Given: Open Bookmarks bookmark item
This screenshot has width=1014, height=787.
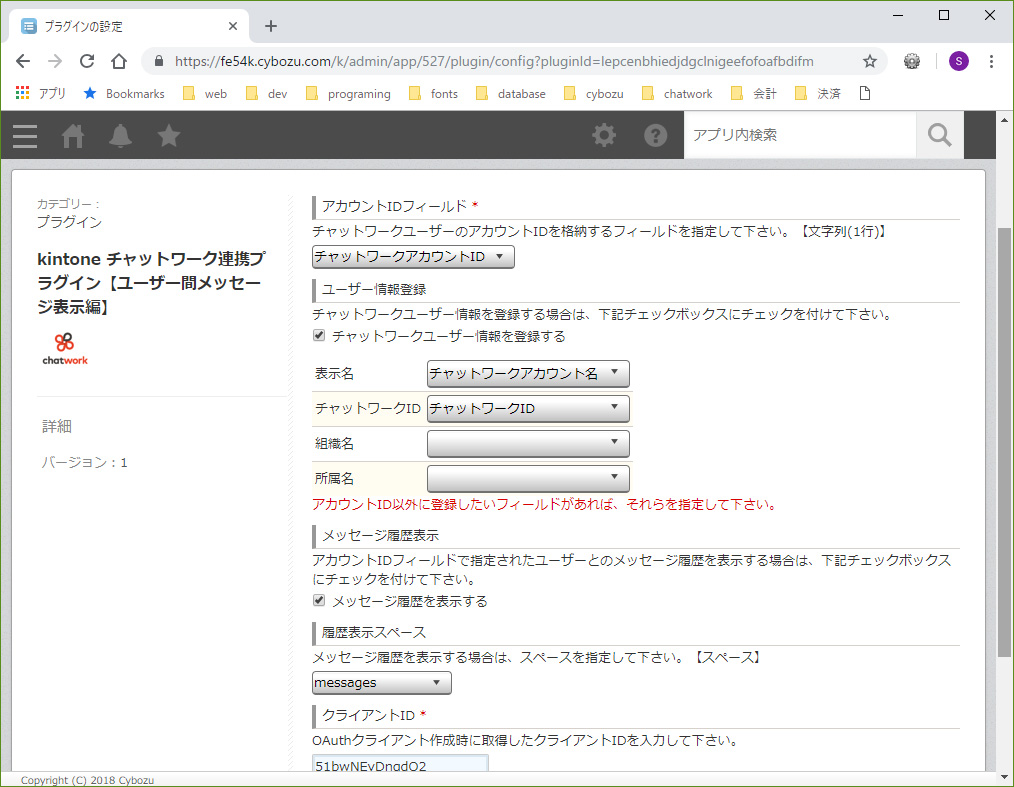Looking at the screenshot, I should coord(124,93).
